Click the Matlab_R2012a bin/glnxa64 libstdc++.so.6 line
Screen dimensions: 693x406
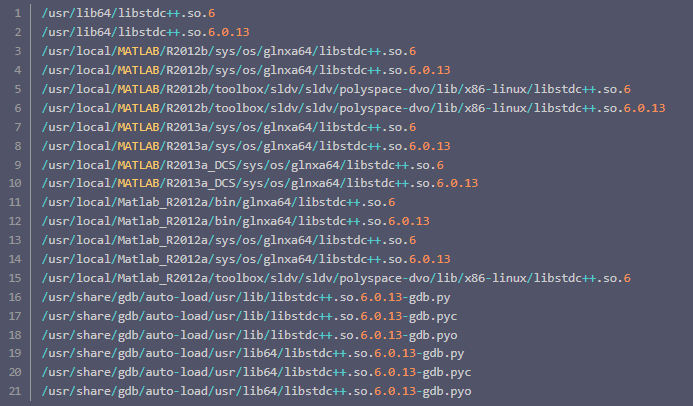218,202
